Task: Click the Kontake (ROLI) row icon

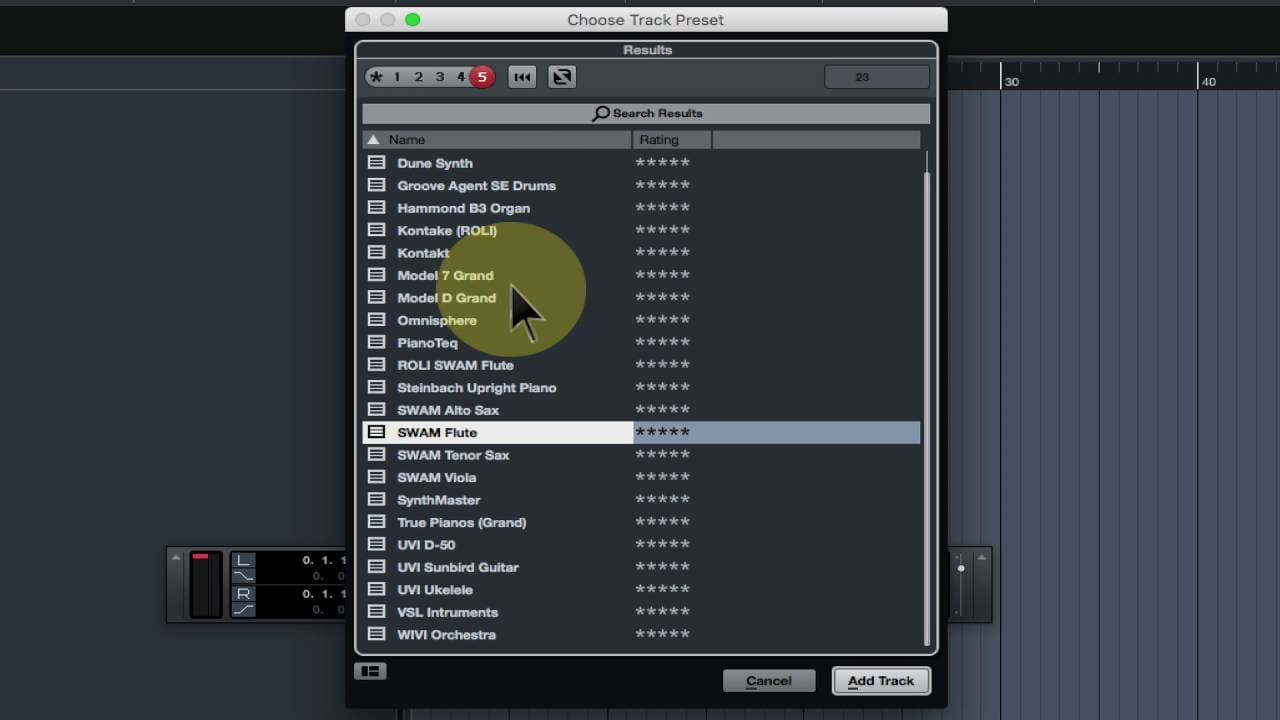Action: click(376, 230)
